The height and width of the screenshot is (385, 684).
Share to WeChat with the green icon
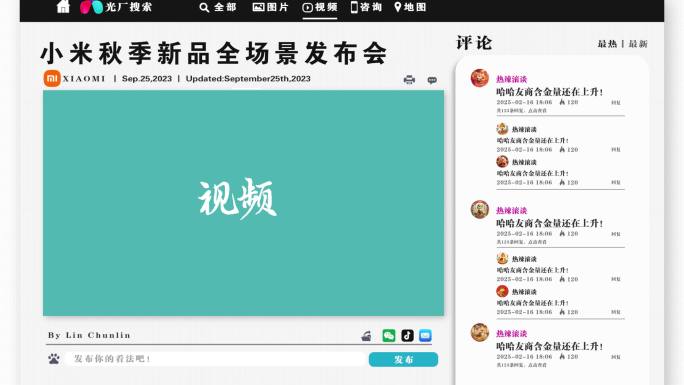pos(389,335)
